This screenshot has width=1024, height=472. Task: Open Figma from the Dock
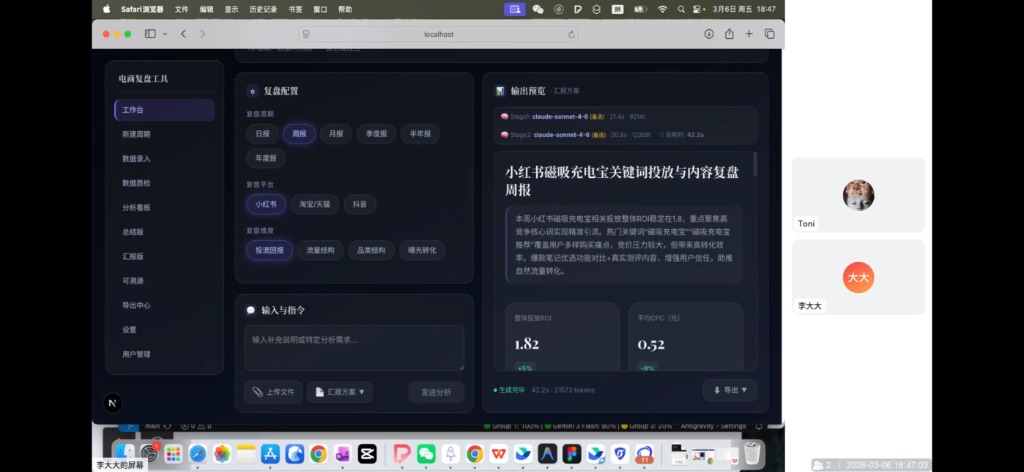click(x=571, y=454)
